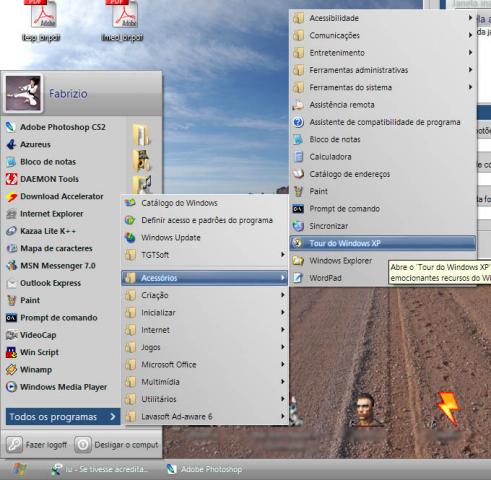Screen dimensions: 491x480
Task: Expand the Ferramentas do sistema folder
Action: (383, 87)
